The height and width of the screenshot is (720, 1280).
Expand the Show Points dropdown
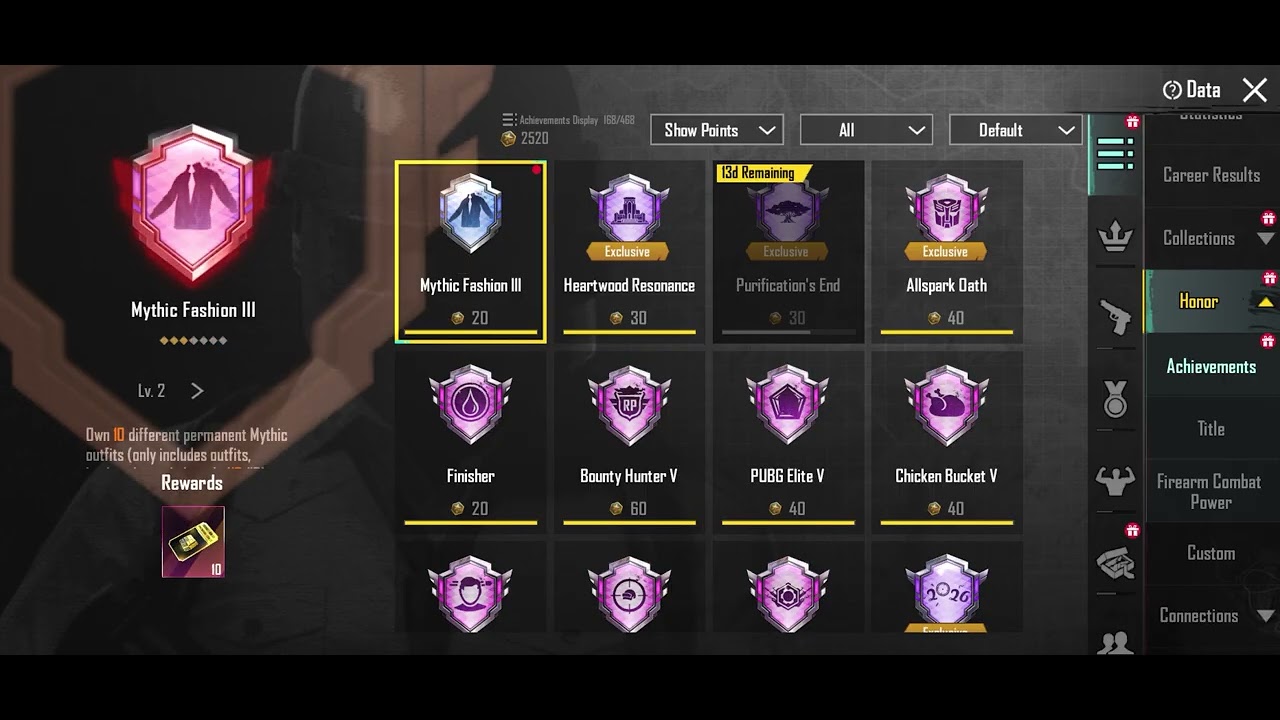coord(717,130)
